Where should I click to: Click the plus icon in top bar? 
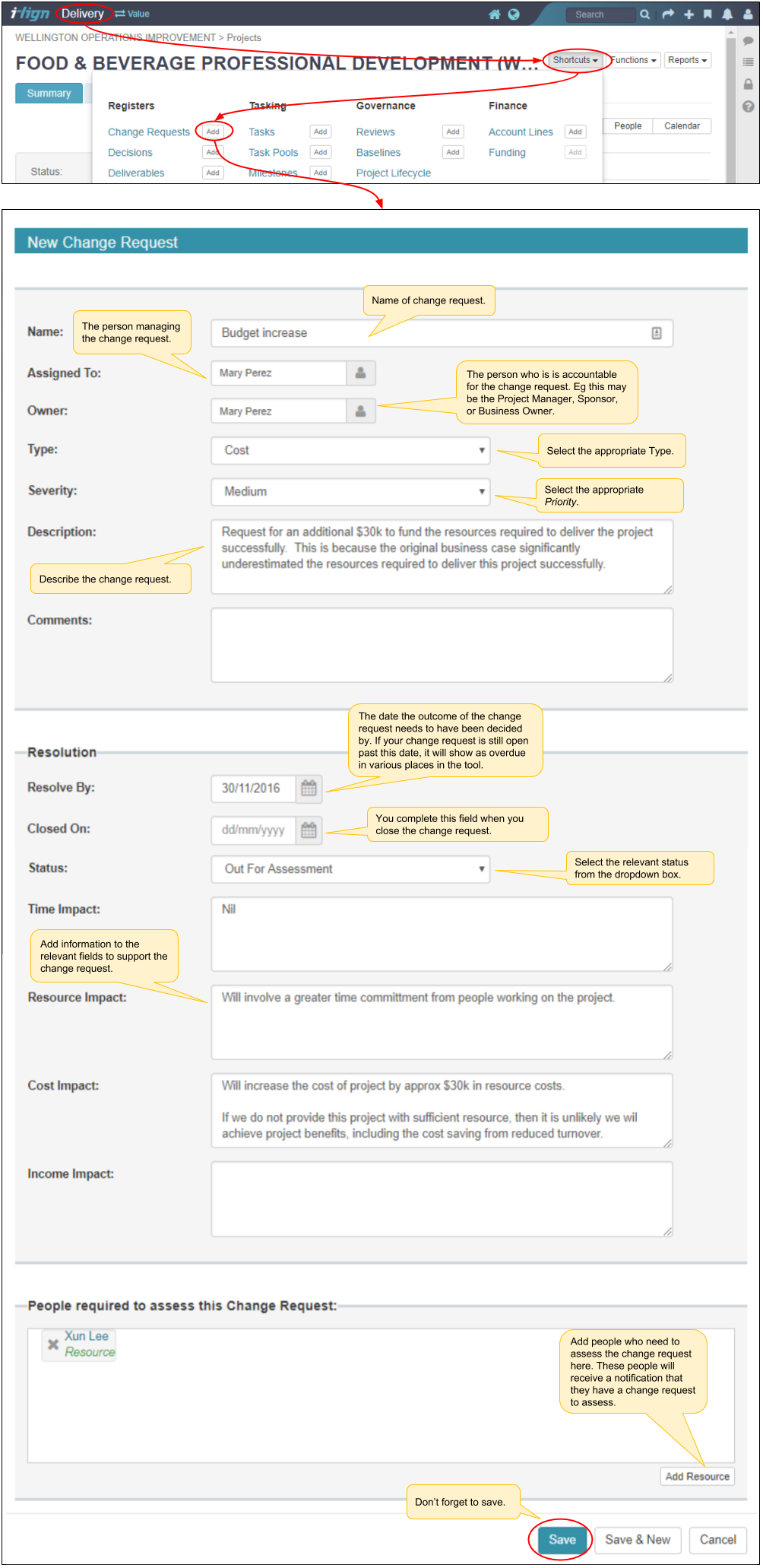[x=689, y=14]
